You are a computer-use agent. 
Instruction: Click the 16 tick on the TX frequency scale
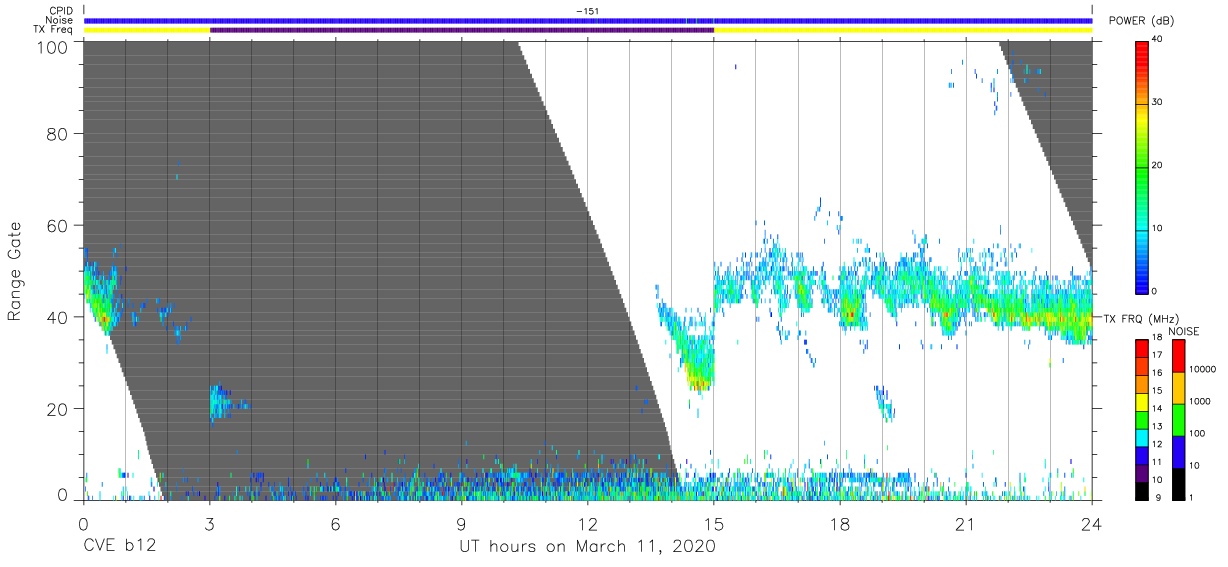pos(1157,374)
